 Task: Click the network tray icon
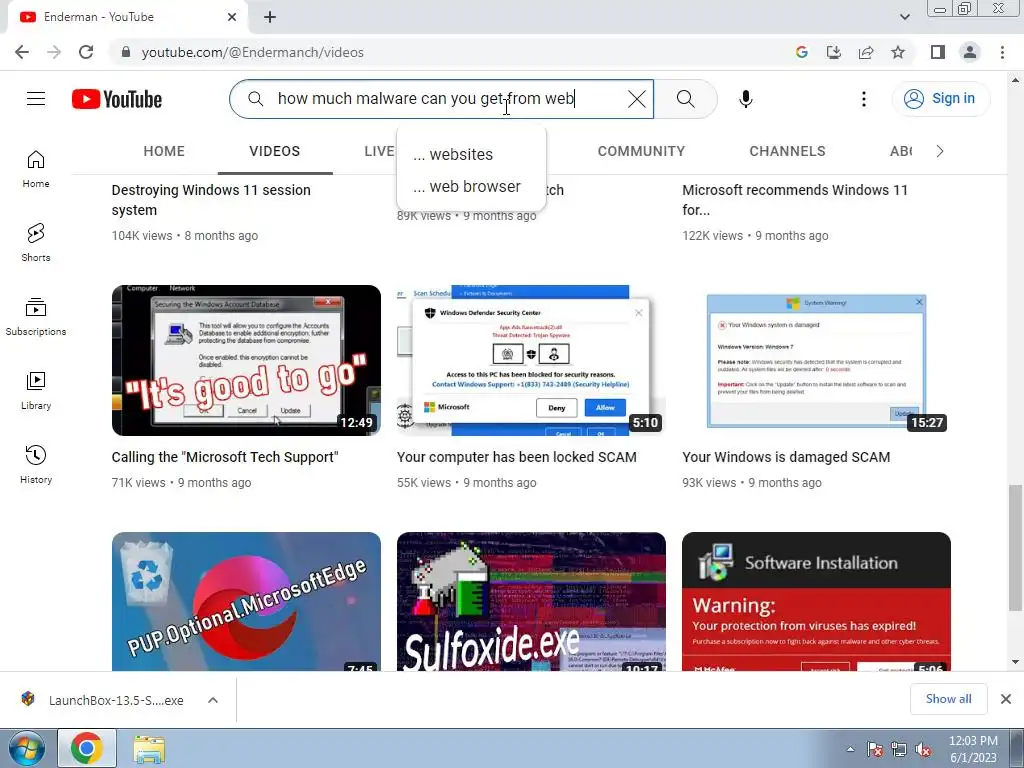coord(899,750)
